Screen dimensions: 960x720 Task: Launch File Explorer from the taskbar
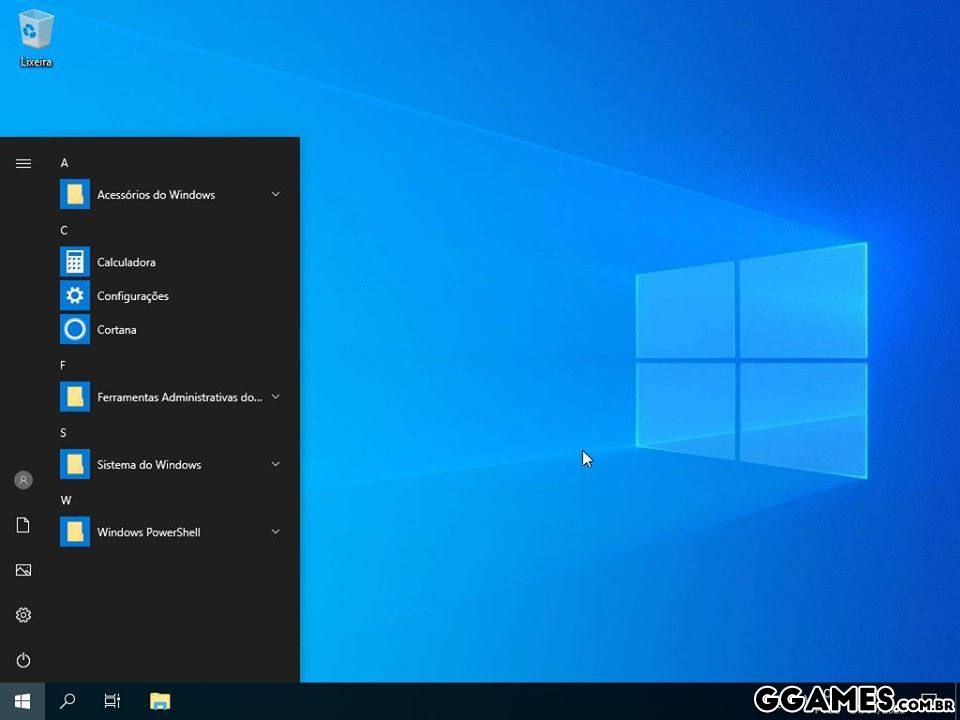tap(160, 701)
